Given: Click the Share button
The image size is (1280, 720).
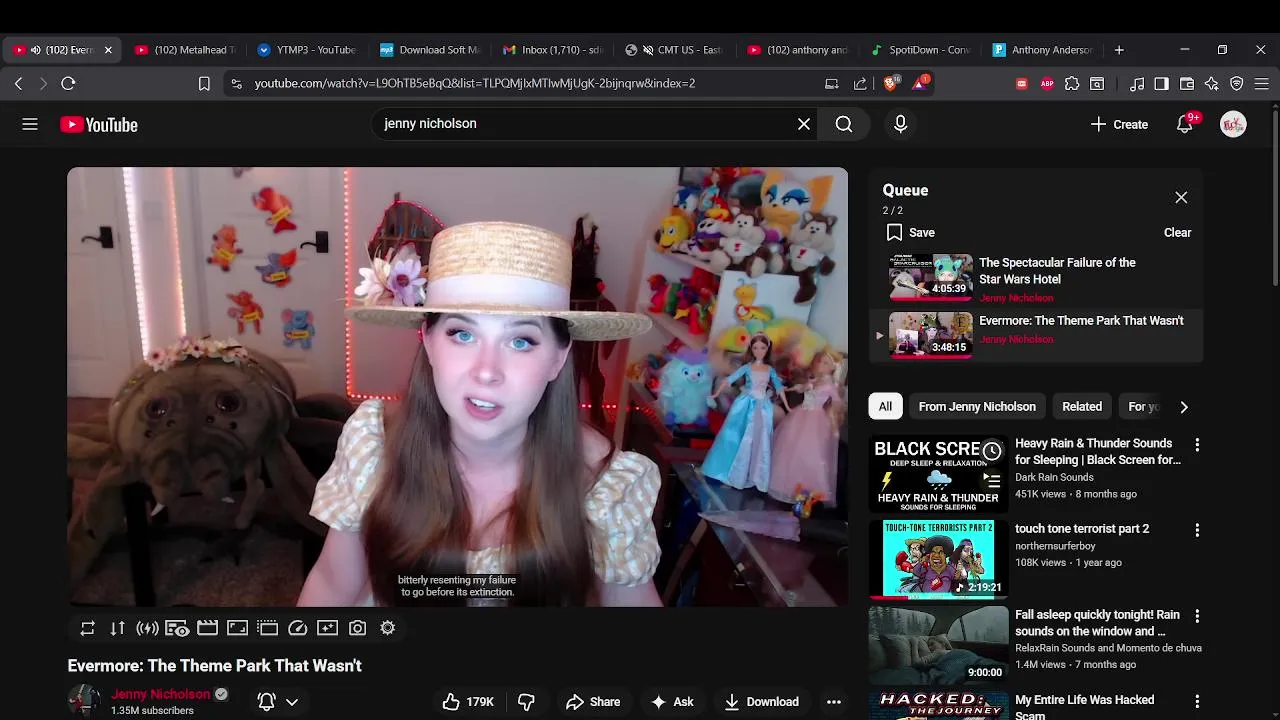Looking at the screenshot, I should [593, 702].
